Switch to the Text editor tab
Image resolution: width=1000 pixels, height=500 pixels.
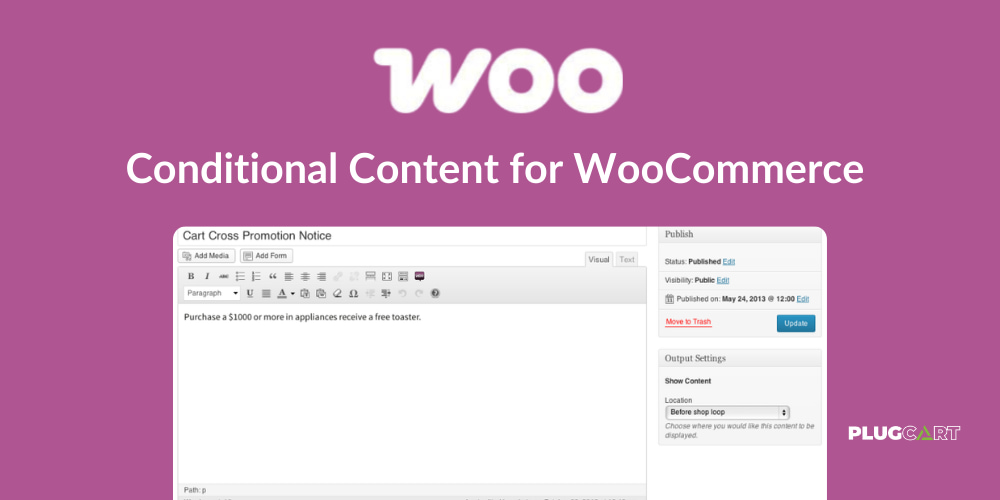[x=627, y=260]
